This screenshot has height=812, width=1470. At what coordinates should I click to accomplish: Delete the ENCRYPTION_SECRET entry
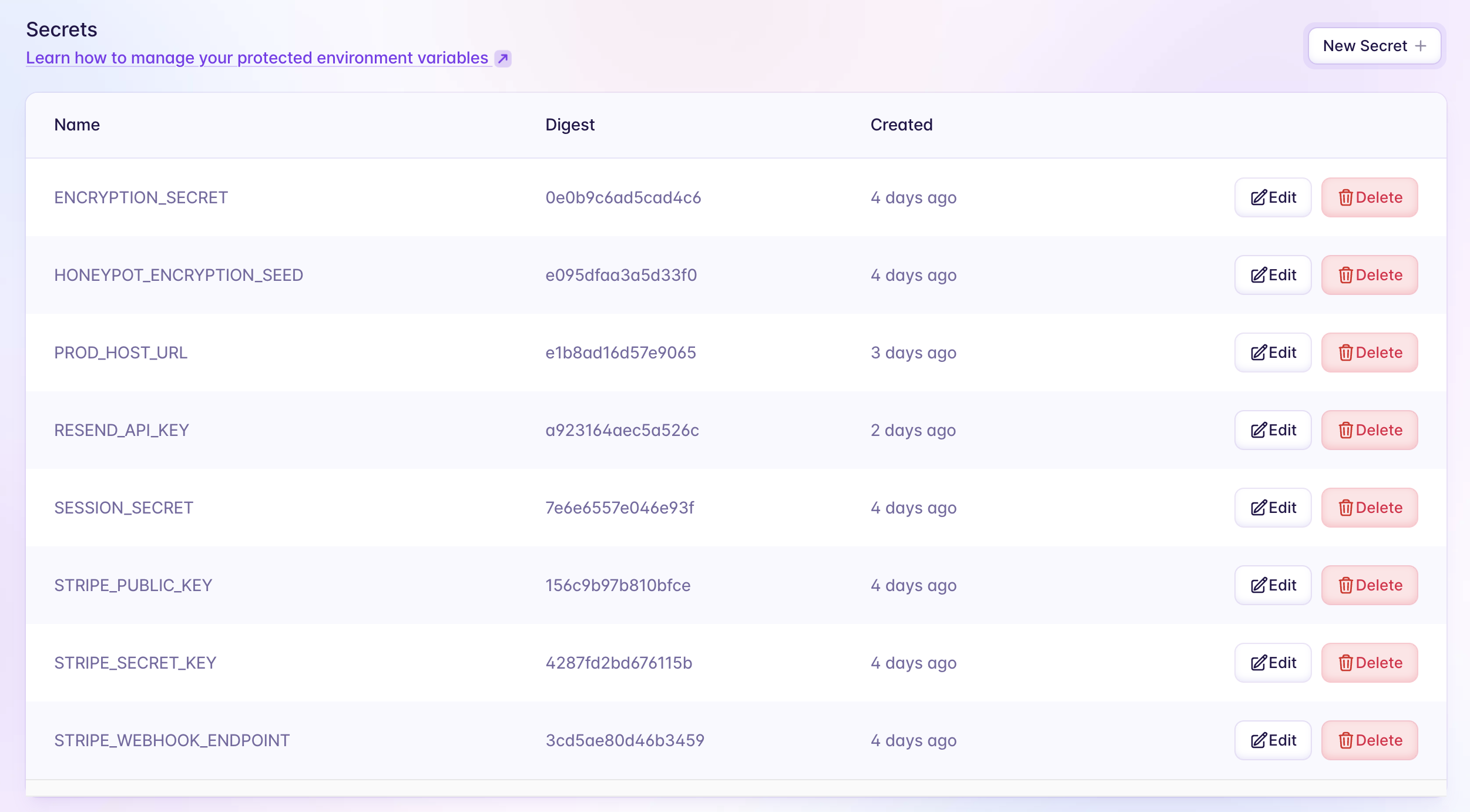(x=1369, y=197)
